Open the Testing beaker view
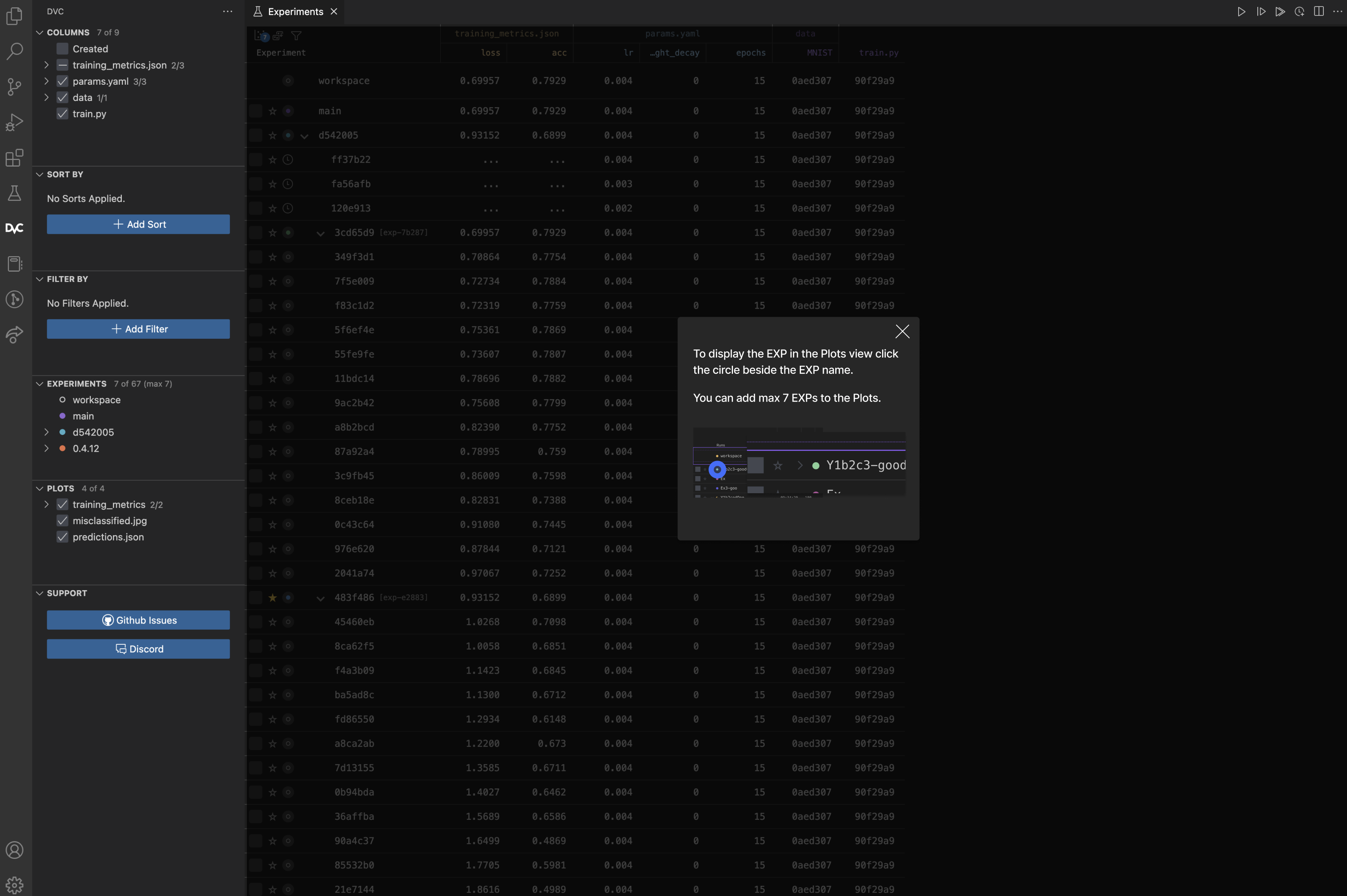 (x=14, y=193)
